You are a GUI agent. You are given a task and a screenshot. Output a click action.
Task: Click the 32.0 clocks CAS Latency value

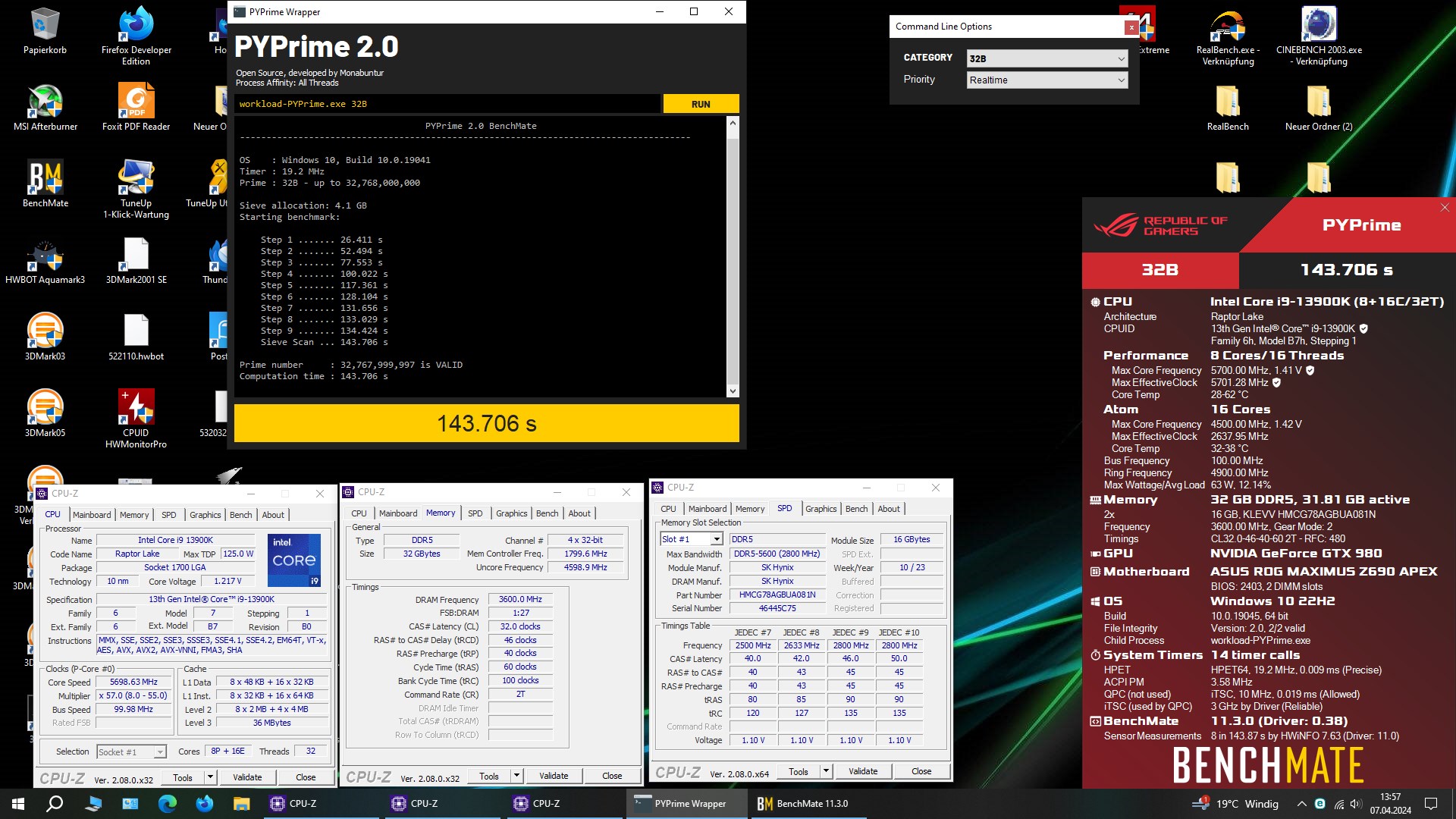coord(520,626)
